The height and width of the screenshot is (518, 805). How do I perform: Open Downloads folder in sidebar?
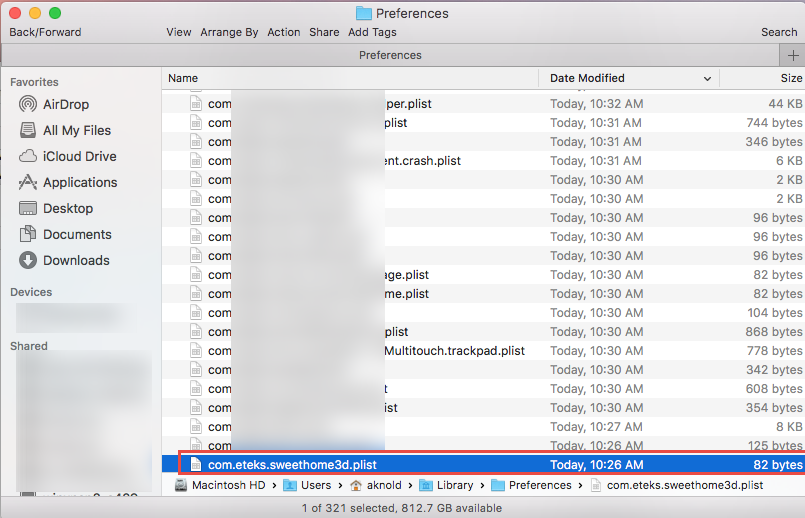pyautogui.click(x=75, y=260)
